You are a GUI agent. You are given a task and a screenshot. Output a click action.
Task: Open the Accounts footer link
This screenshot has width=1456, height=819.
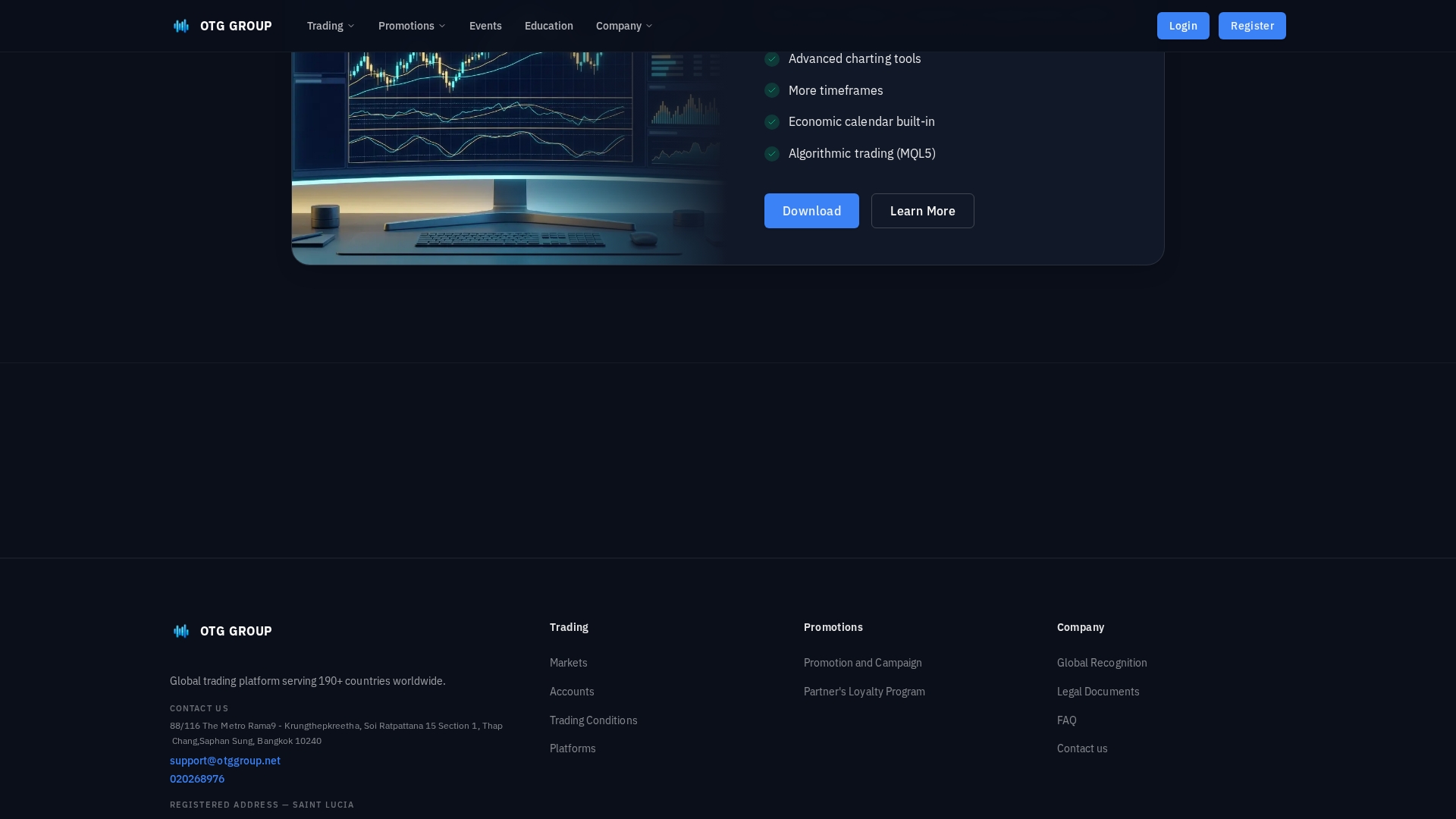coord(572,692)
